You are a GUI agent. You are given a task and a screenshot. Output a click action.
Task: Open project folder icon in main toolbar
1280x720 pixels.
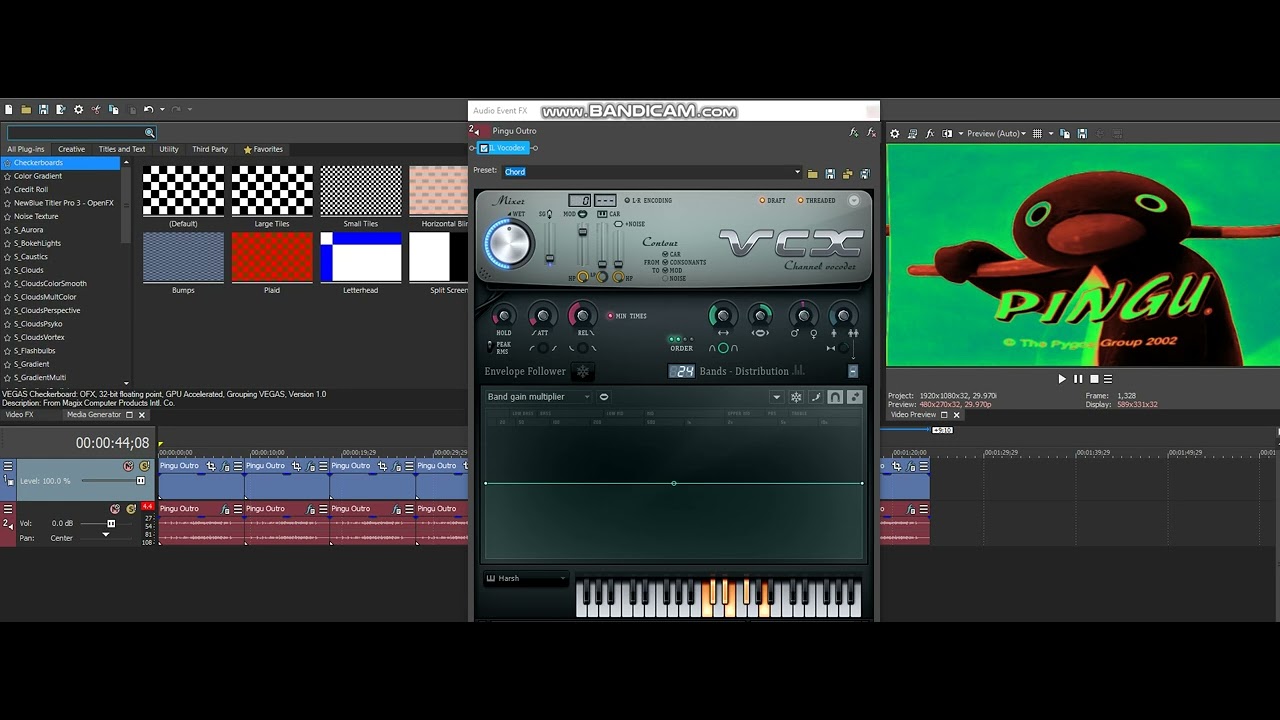pos(26,109)
